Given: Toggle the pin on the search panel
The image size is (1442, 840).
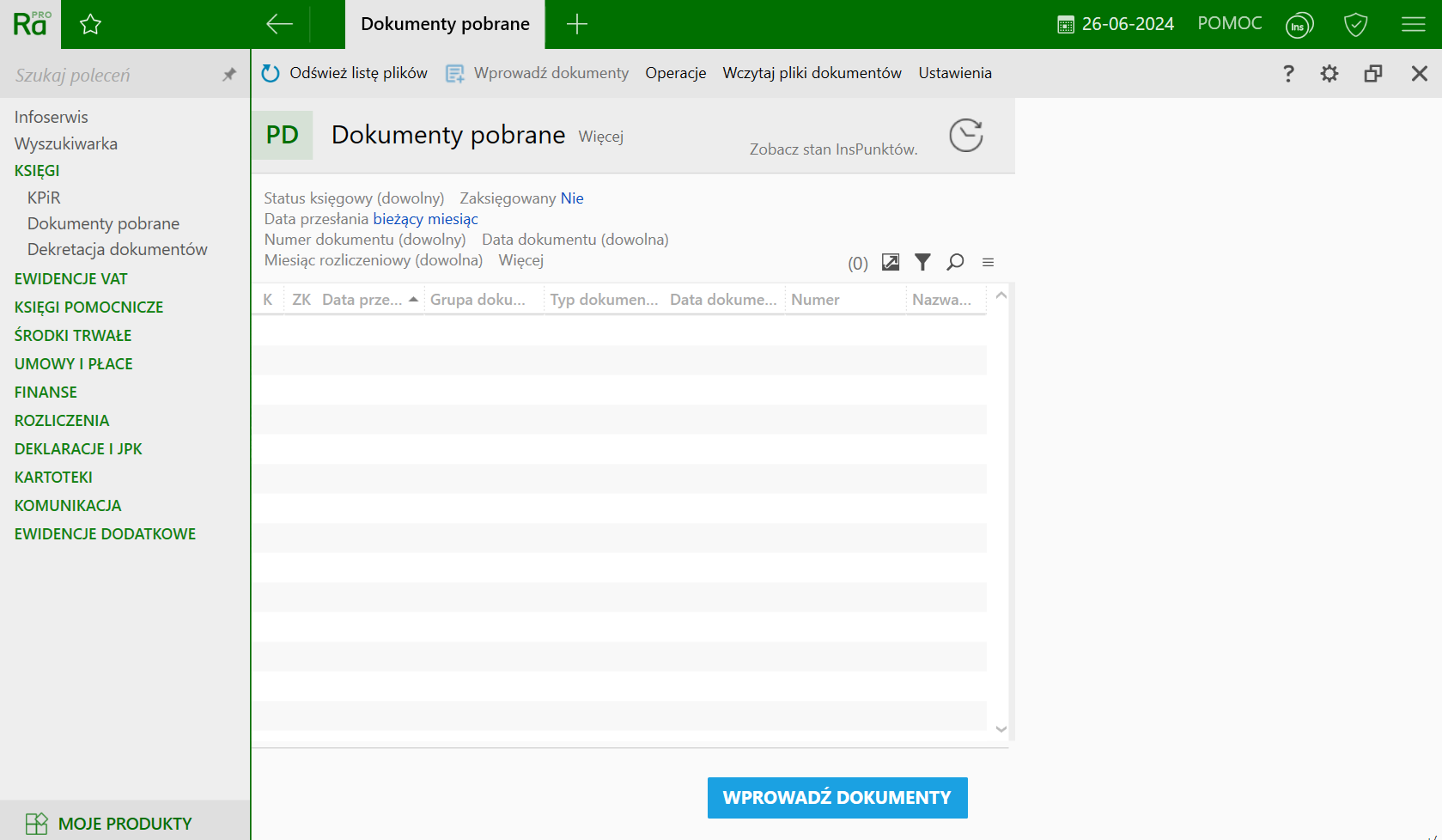Looking at the screenshot, I should tap(228, 75).
